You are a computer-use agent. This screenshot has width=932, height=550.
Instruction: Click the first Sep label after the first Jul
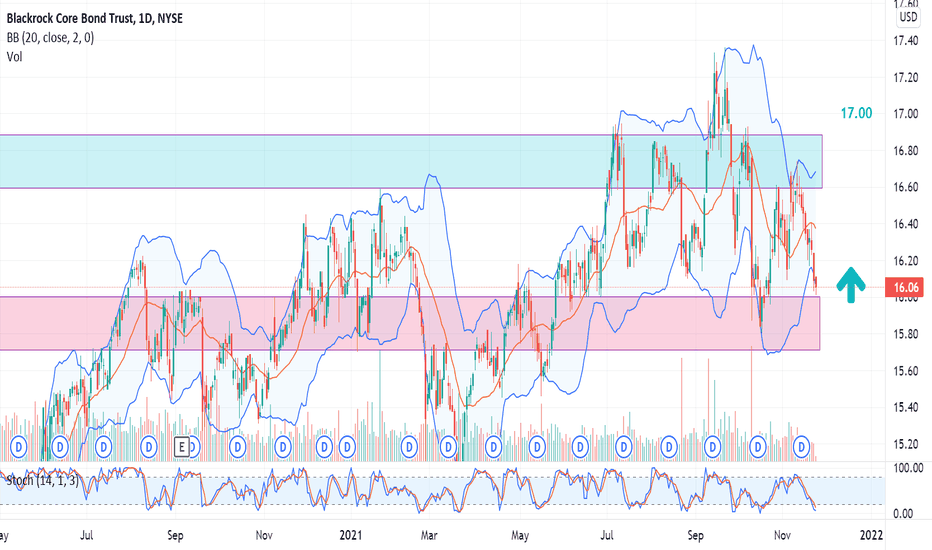(175, 535)
